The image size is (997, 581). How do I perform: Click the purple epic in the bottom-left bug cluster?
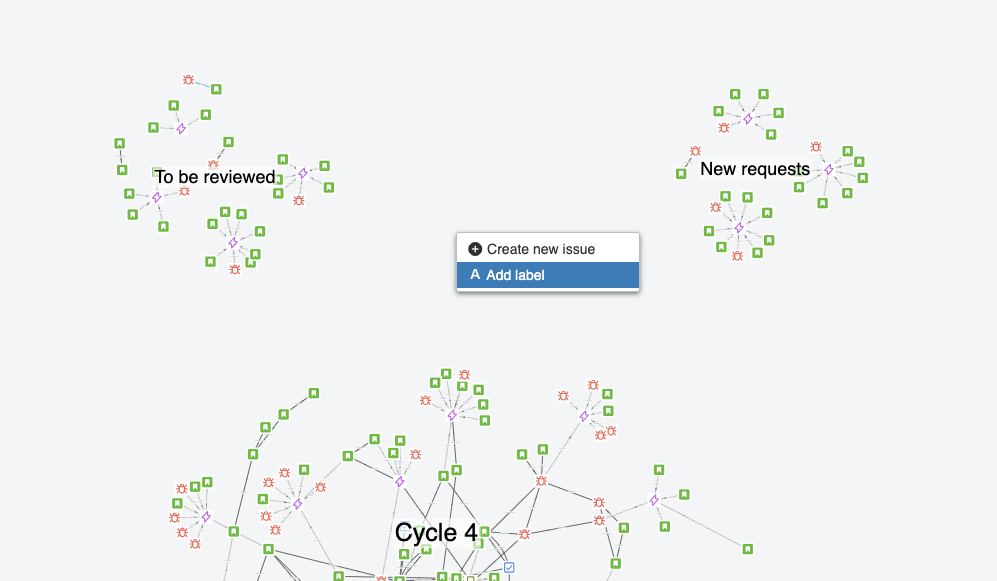point(206,517)
